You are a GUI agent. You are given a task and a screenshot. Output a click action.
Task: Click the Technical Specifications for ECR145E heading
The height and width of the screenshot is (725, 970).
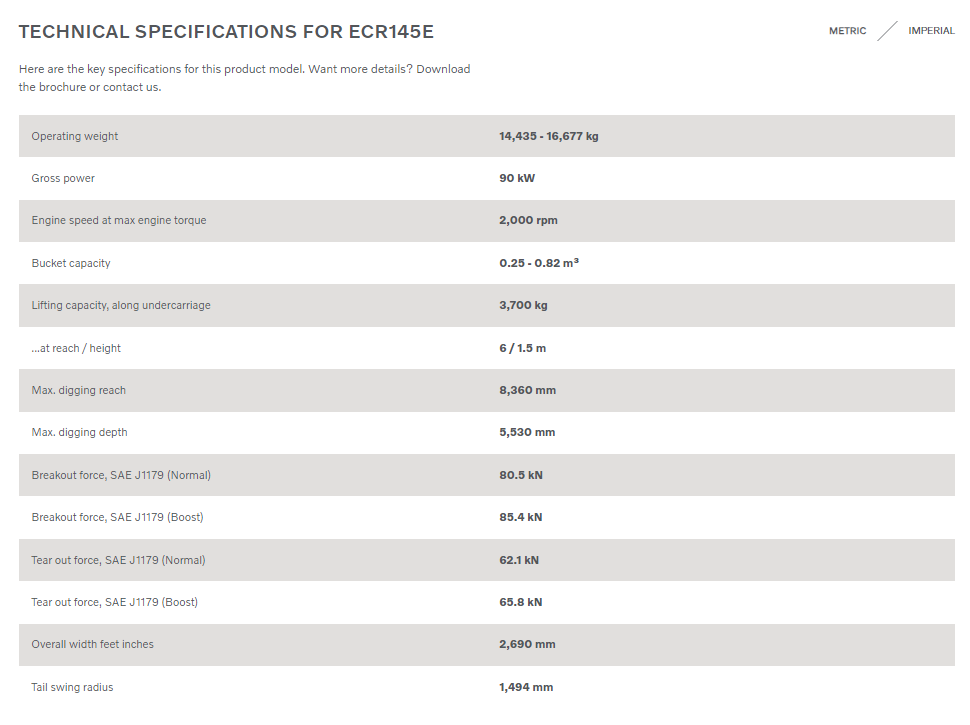pyautogui.click(x=226, y=32)
